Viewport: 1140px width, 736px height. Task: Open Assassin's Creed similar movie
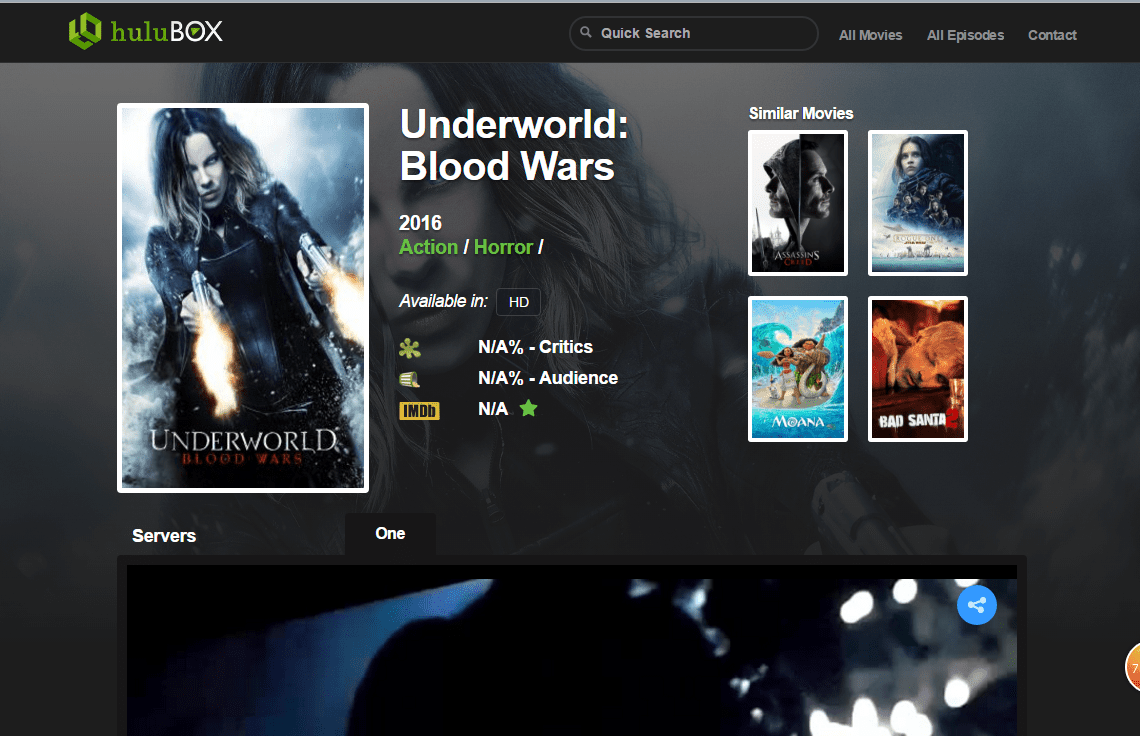tap(798, 203)
